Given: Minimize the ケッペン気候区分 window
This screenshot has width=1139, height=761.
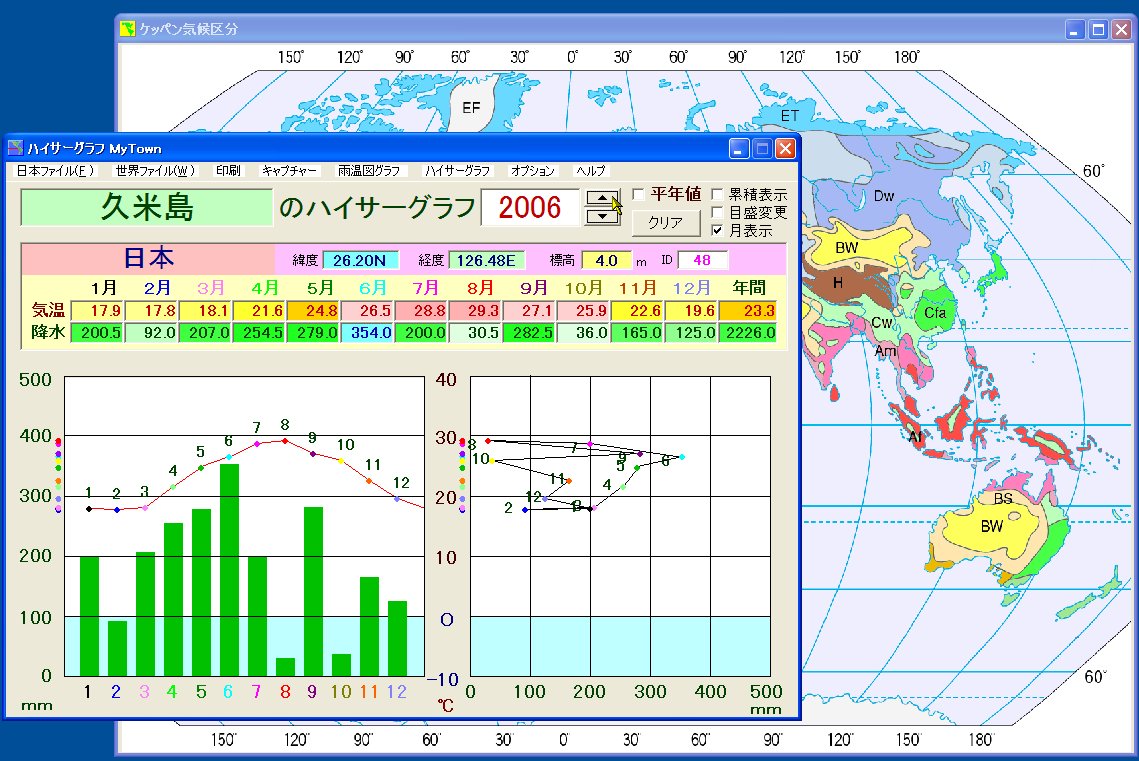Looking at the screenshot, I should pos(1075,30).
